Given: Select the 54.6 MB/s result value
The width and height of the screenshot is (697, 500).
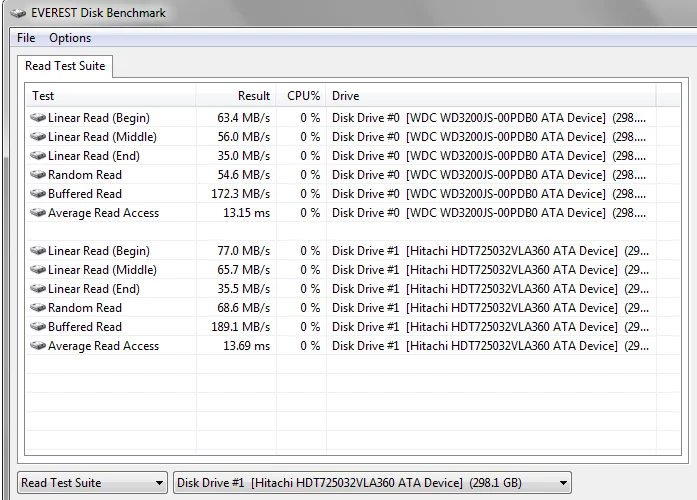Looking at the screenshot, I should [x=244, y=175].
